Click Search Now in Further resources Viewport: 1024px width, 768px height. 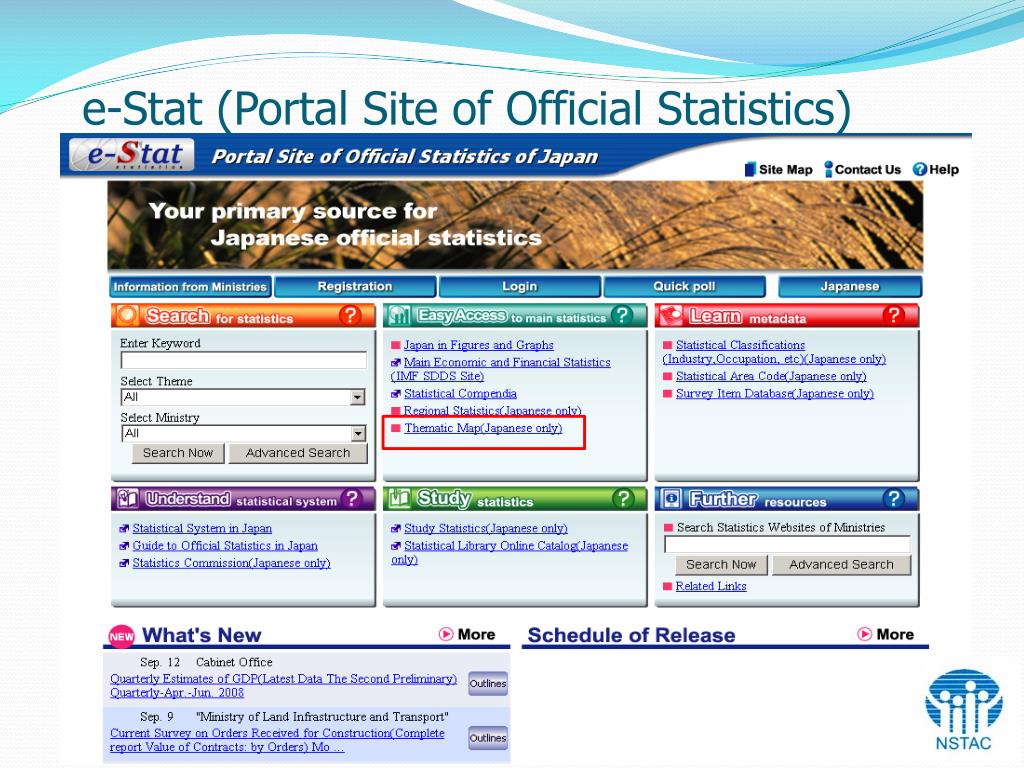click(721, 565)
